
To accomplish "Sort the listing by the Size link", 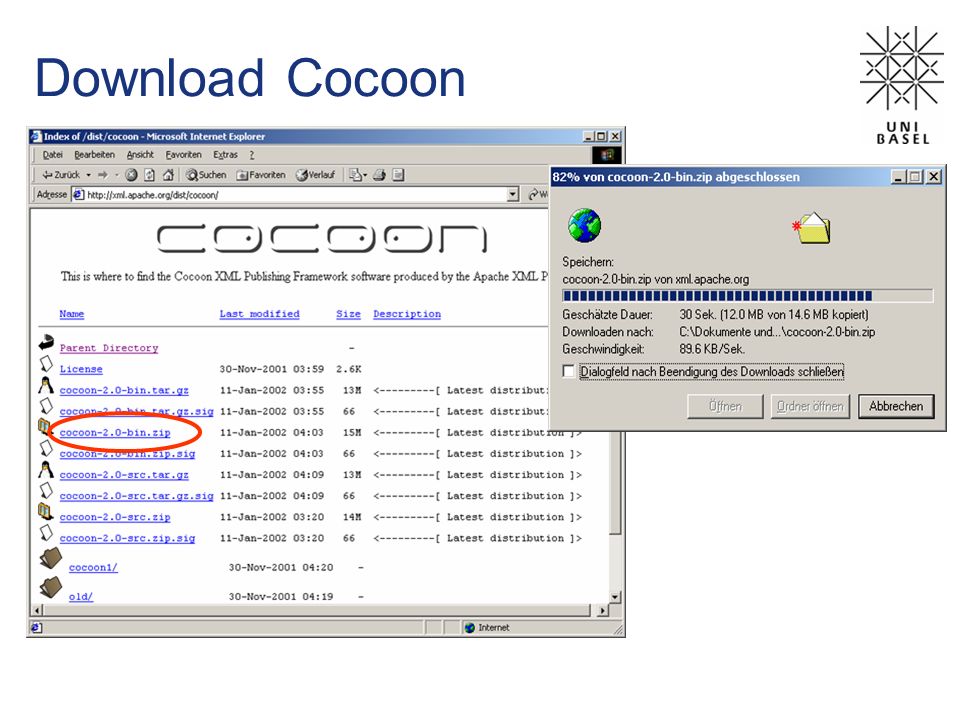I will [348, 314].
